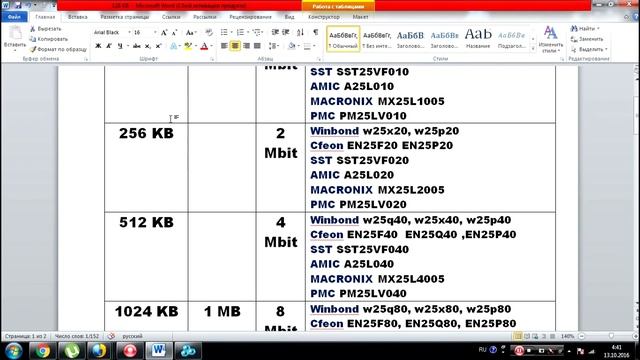The height and width of the screenshot is (360, 640).
Task: Open Изменить стили menu
Action: pos(551,40)
